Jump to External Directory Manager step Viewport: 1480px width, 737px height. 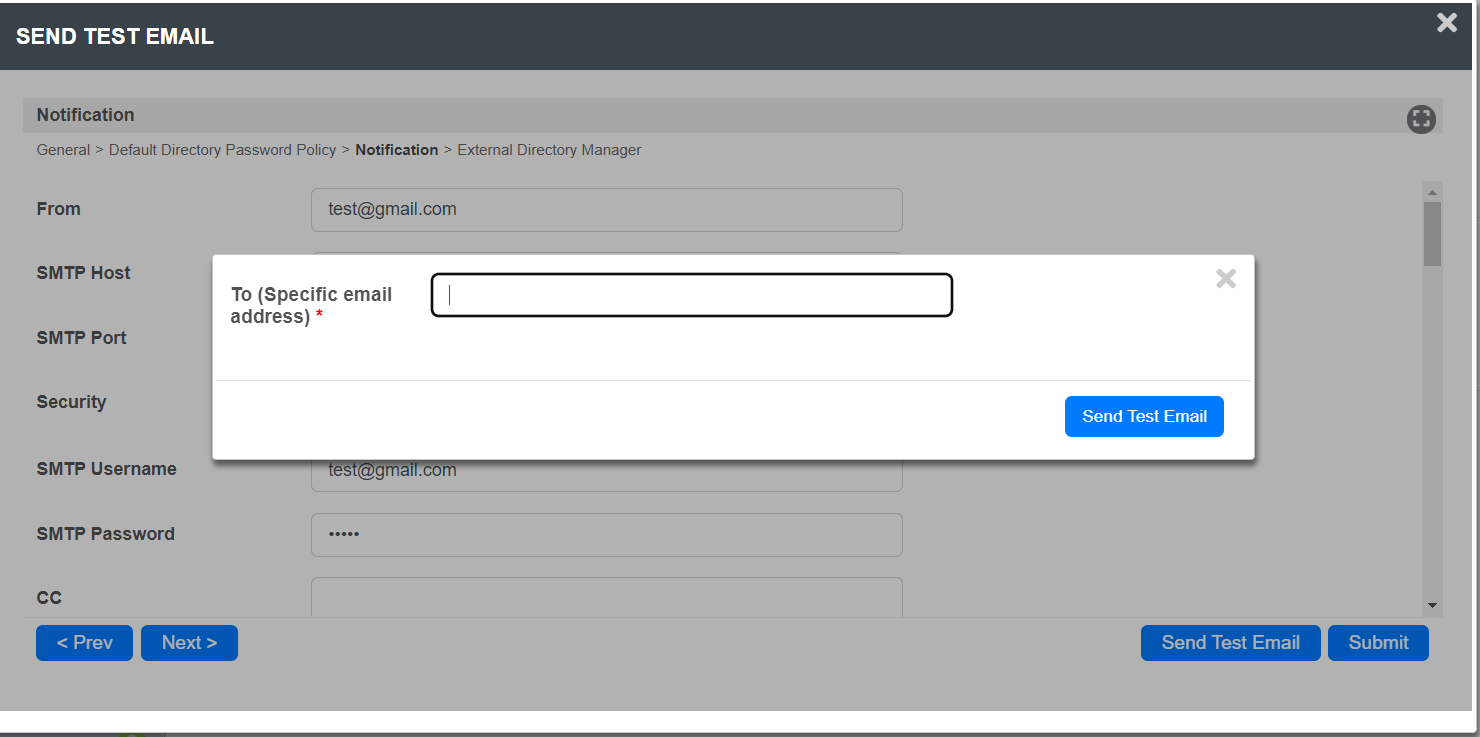pyautogui.click(x=549, y=150)
